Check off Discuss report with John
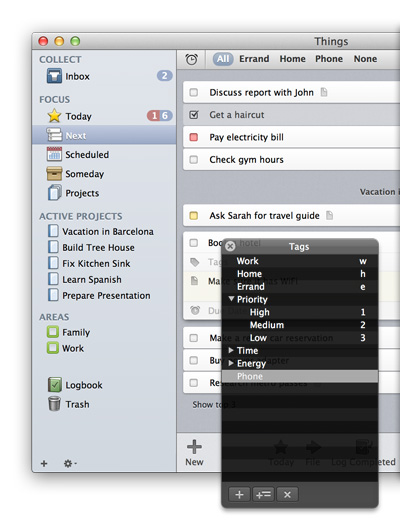400x530 pixels. point(194,92)
